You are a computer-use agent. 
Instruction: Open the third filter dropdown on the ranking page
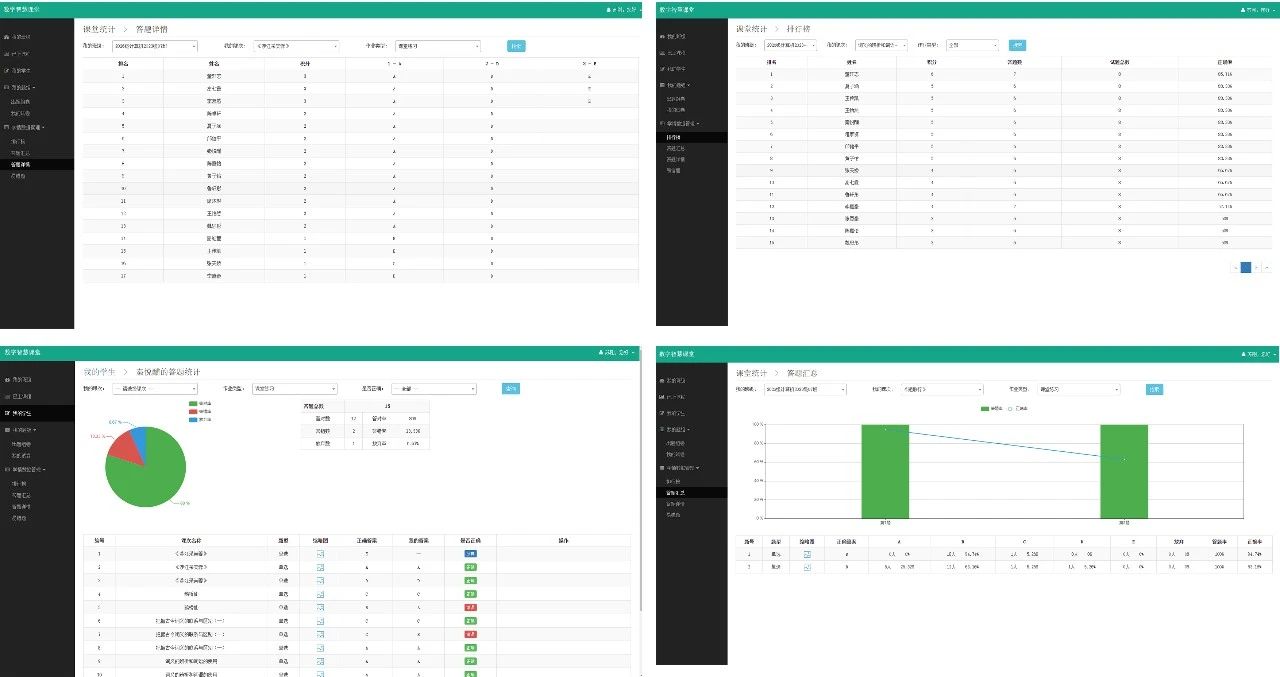[x=973, y=45]
